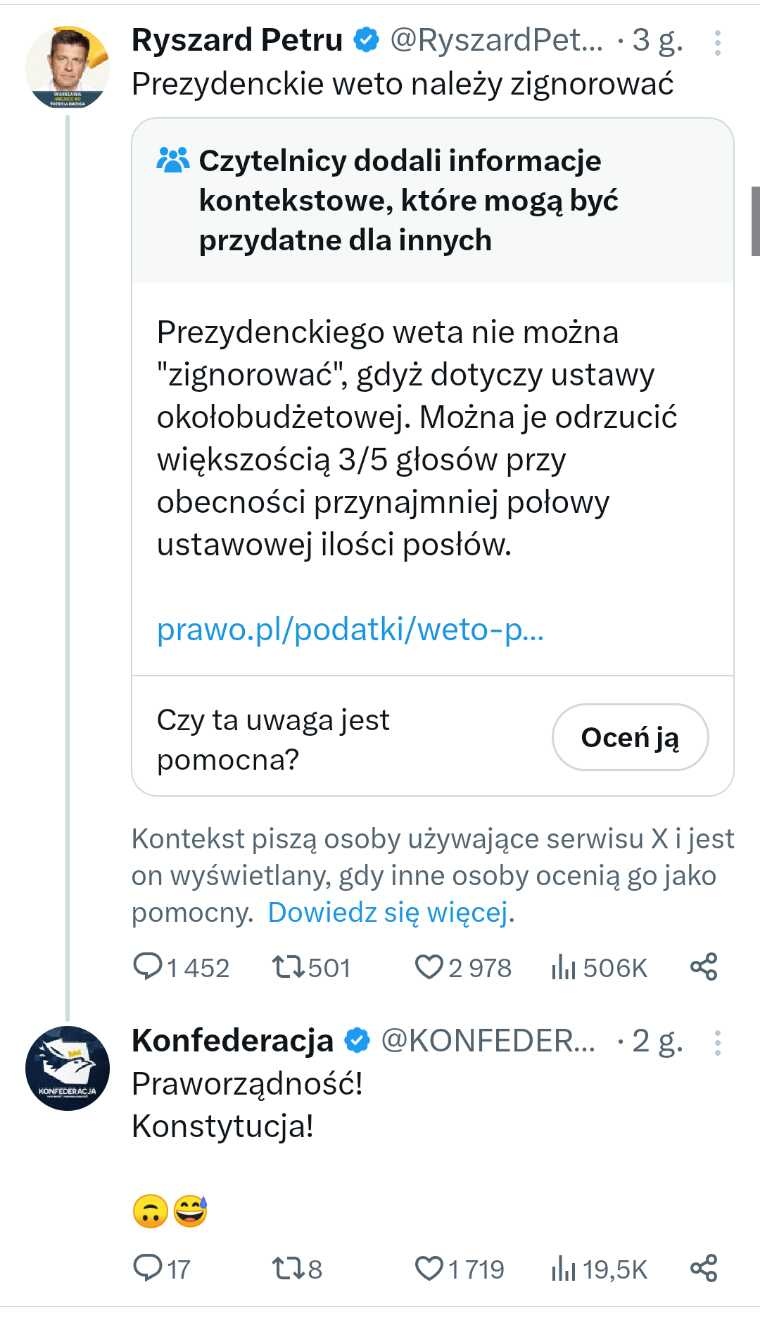View analytics for Petru's post with 506K views
The height and width of the screenshot is (1318, 760).
tap(599, 968)
